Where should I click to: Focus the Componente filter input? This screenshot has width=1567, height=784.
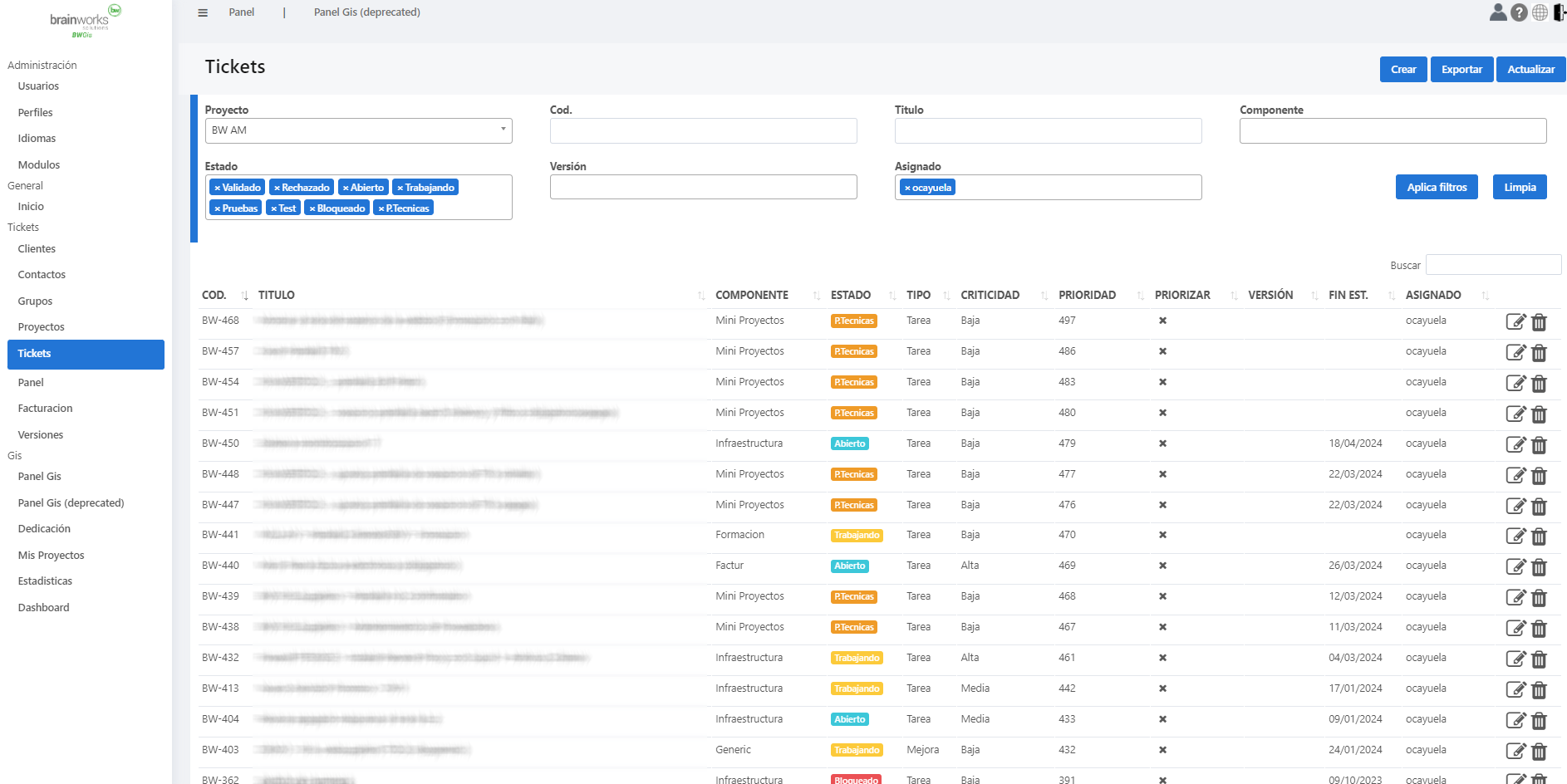tap(1393, 130)
